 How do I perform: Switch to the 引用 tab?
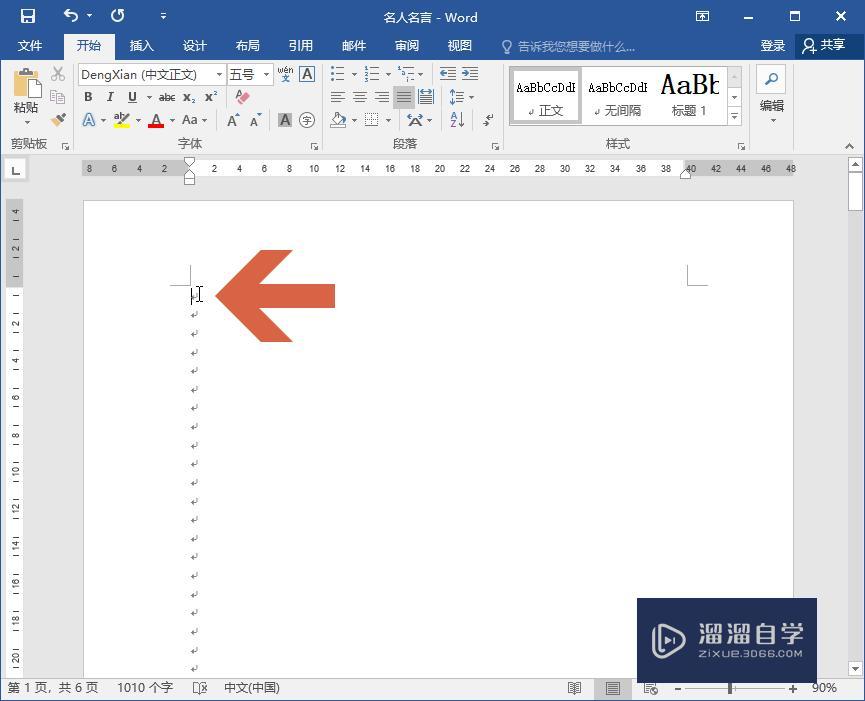point(301,46)
